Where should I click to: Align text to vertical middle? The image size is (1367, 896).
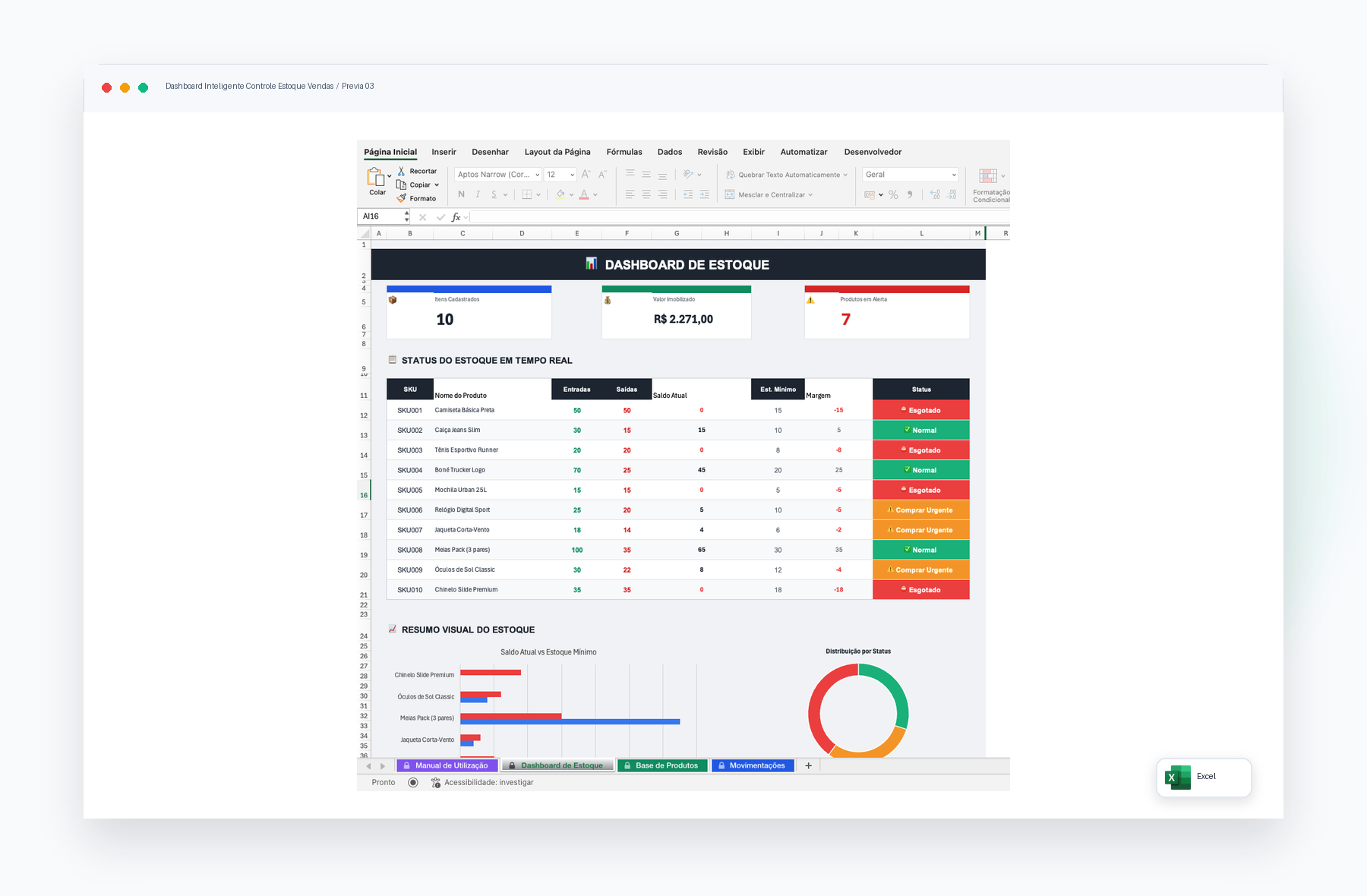[x=646, y=175]
